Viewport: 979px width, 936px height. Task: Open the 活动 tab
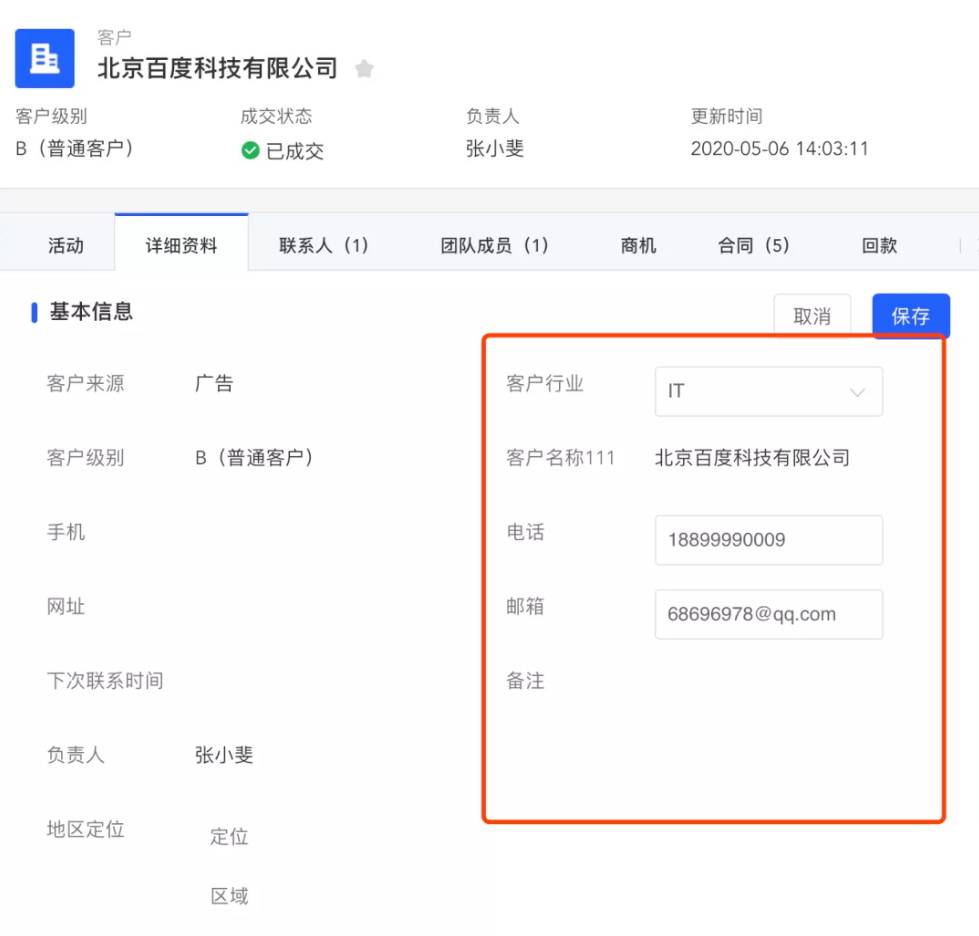[66, 245]
